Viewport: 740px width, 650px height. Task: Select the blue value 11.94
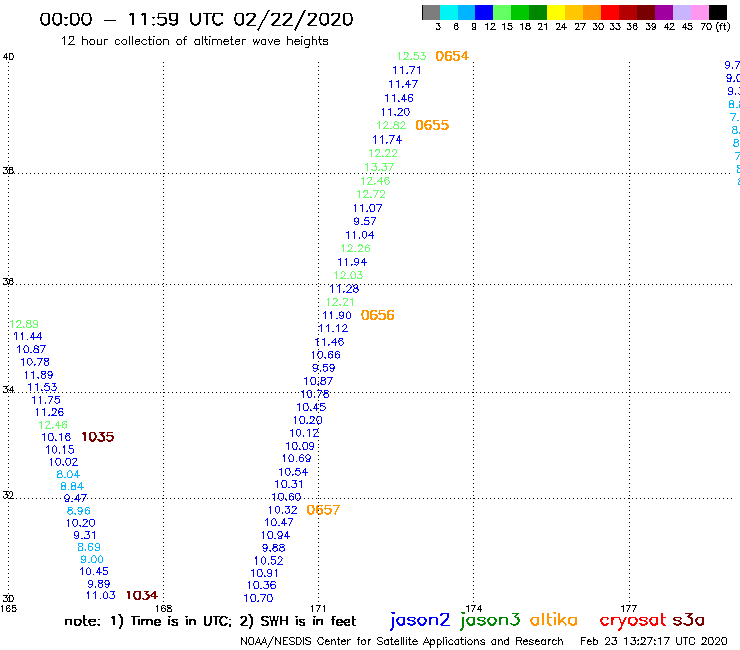[x=352, y=262]
